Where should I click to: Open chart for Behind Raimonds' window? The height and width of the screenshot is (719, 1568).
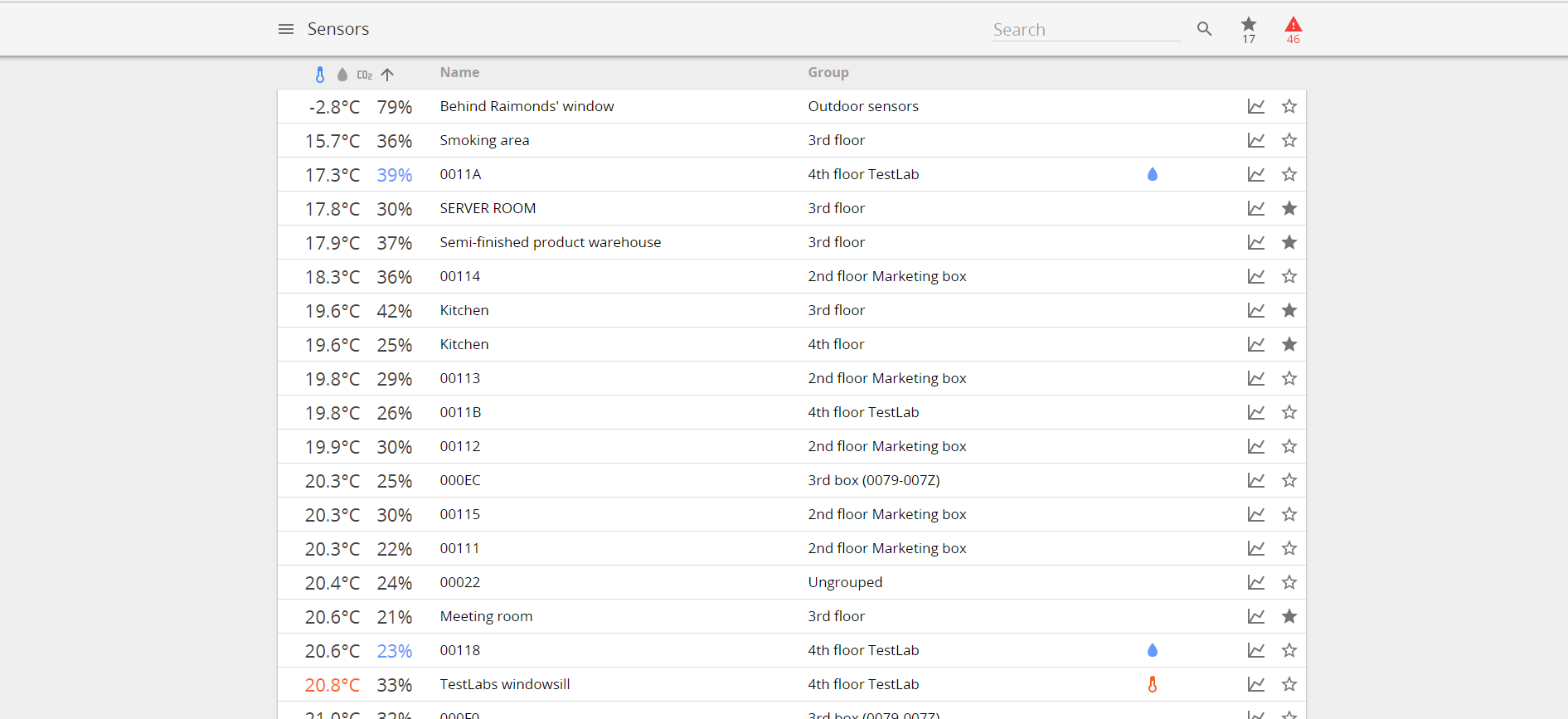[1256, 106]
